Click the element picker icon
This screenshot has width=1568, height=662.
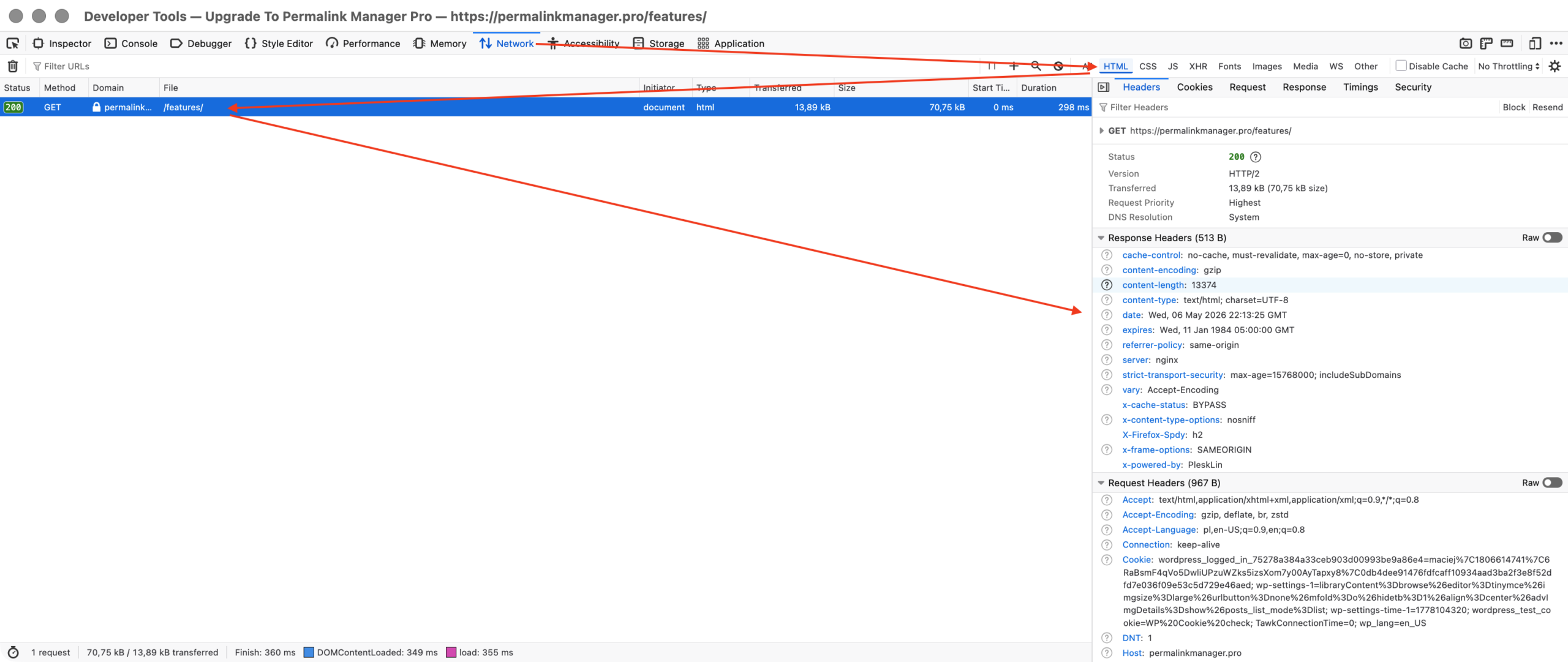[x=13, y=43]
